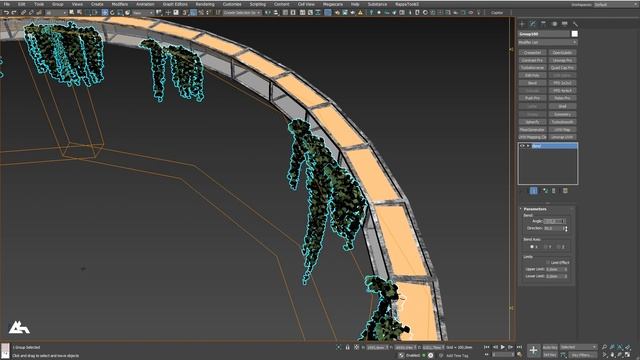Image resolution: width=640 pixels, height=360 pixels.
Task: Click the Auto Key button
Action: (x=550, y=347)
